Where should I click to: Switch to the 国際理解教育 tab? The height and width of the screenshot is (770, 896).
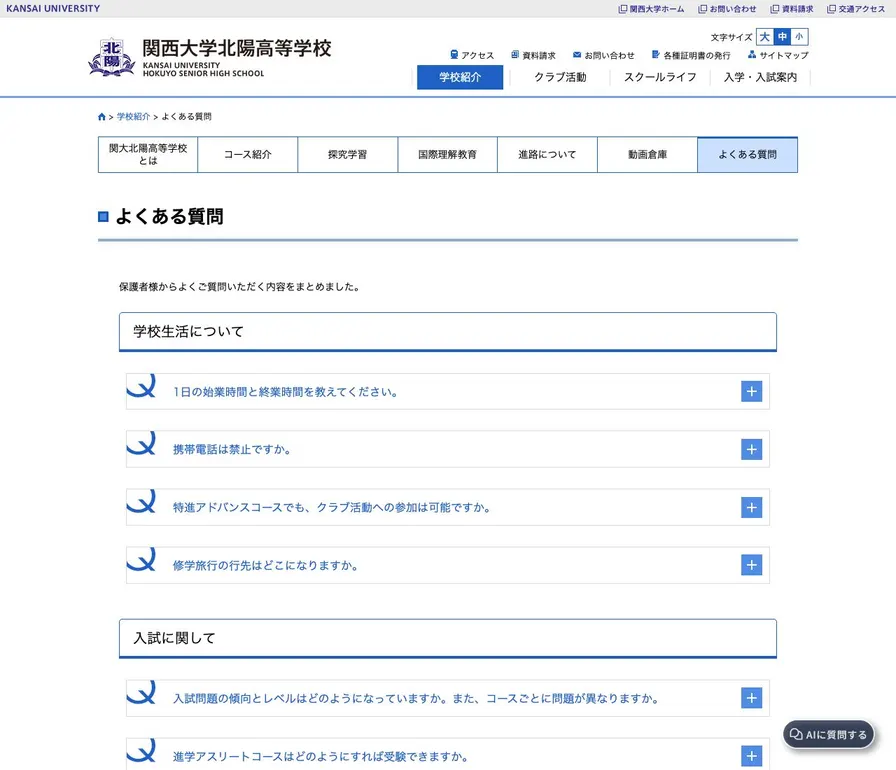tap(447, 154)
